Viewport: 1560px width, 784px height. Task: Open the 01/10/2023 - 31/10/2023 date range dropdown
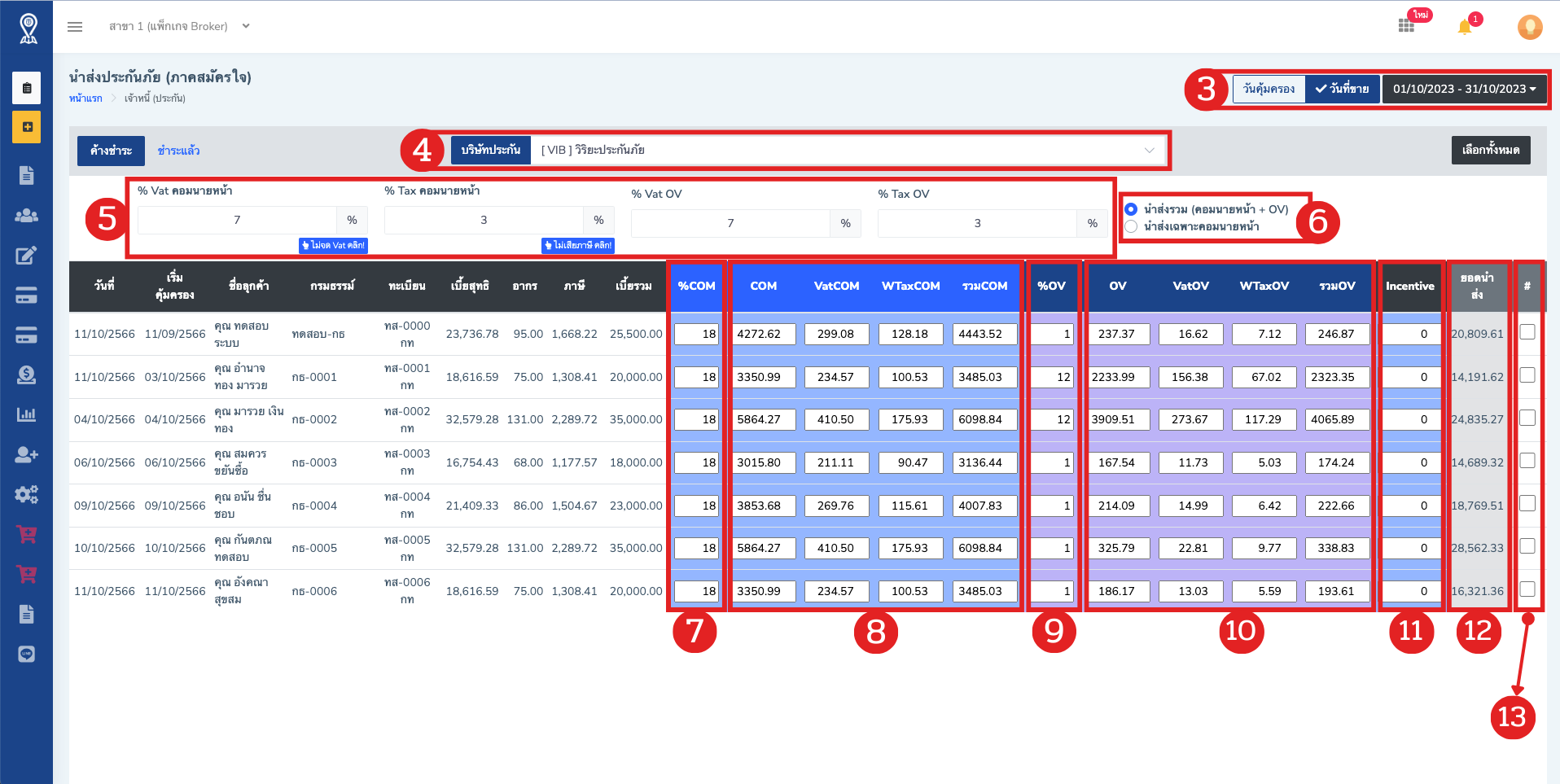[x=1464, y=89]
